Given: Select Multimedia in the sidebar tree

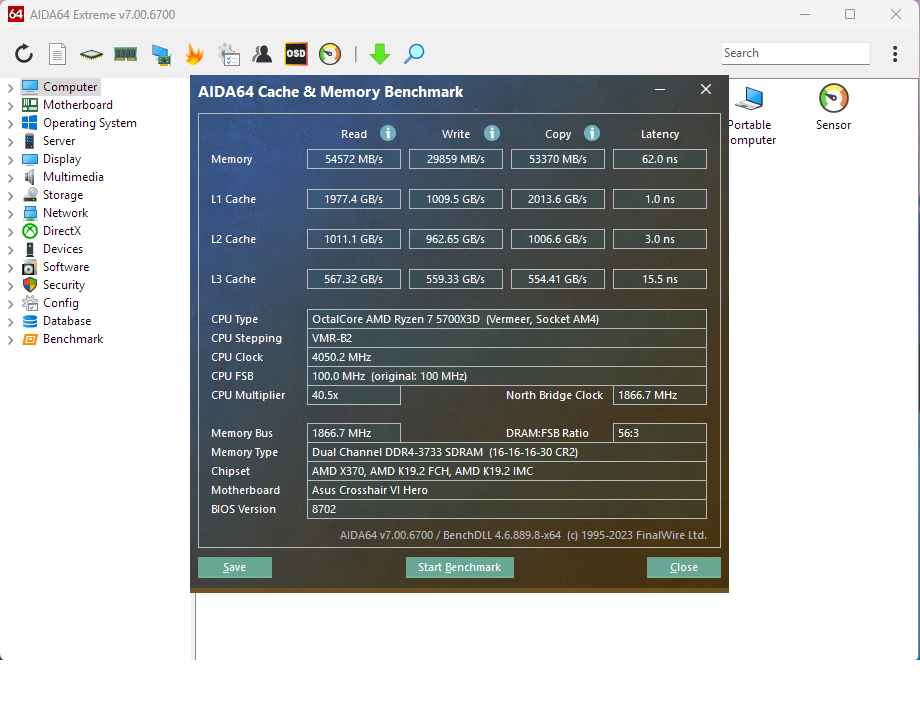Looking at the screenshot, I should tap(73, 177).
